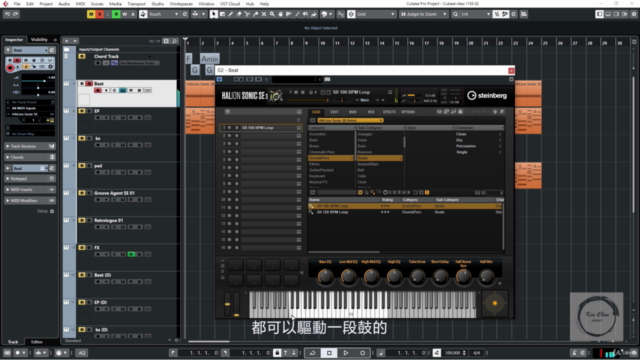Select the Play speaker tool
The height and width of the screenshot is (360, 640).
[x=305, y=14]
